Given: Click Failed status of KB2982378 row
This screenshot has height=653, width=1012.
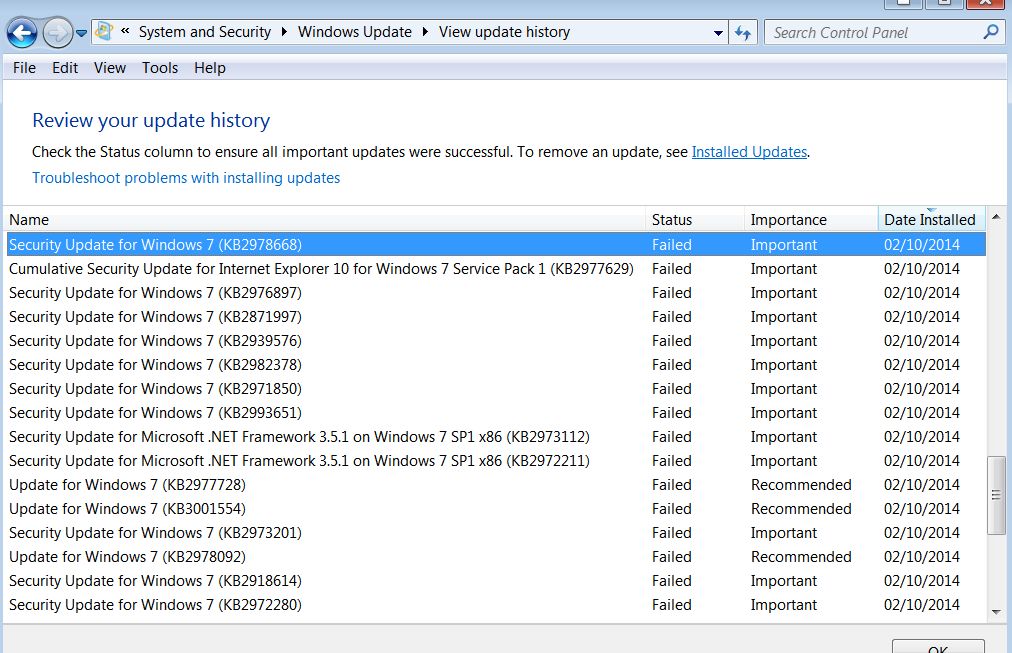Looking at the screenshot, I should (x=671, y=365).
